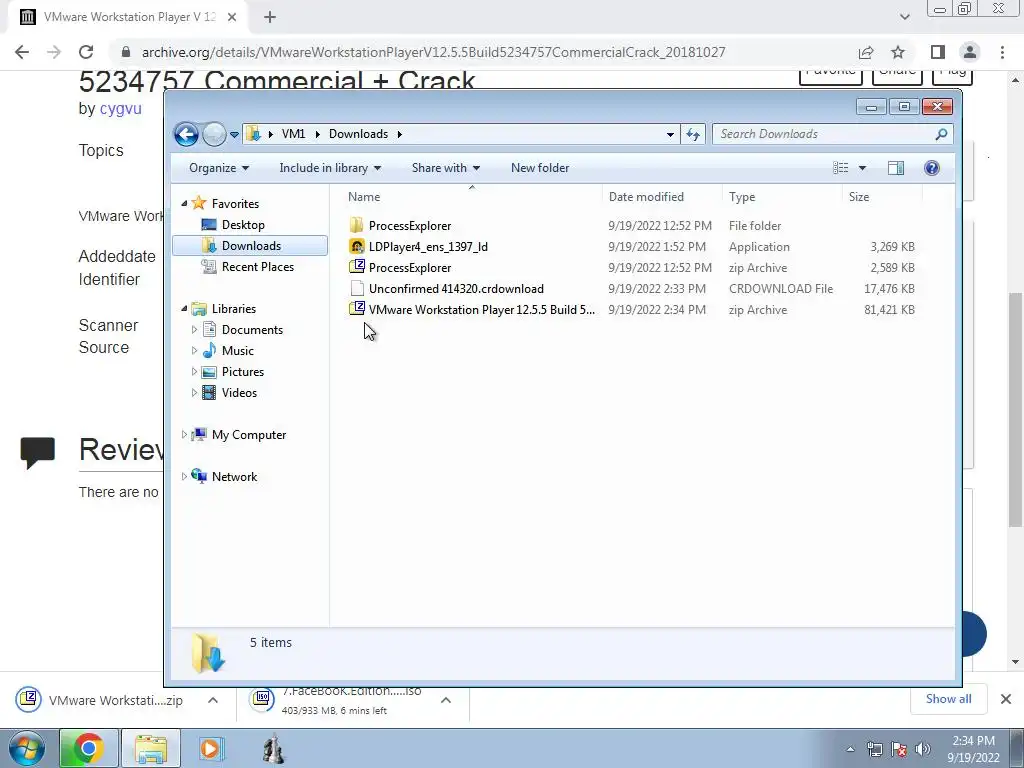Click the Windows Explorer taskbar icon
Screen dimensions: 1024x768
tap(152, 748)
